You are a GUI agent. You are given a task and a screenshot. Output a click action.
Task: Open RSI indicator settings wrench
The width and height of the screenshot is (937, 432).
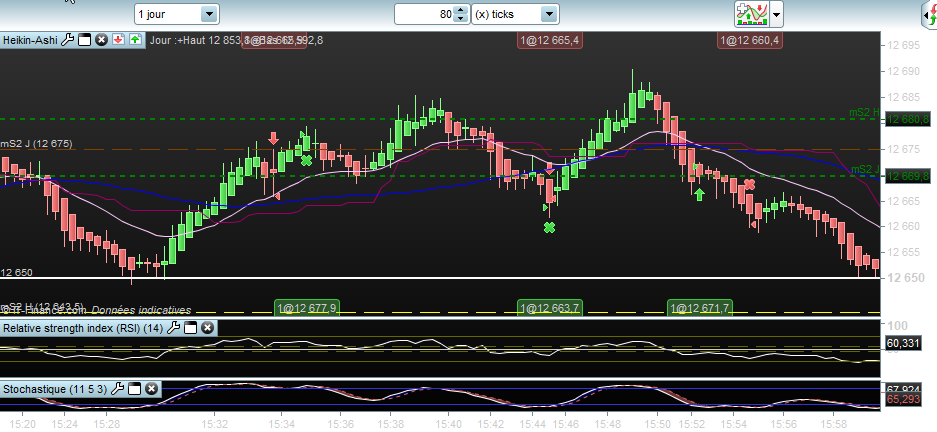(x=173, y=327)
